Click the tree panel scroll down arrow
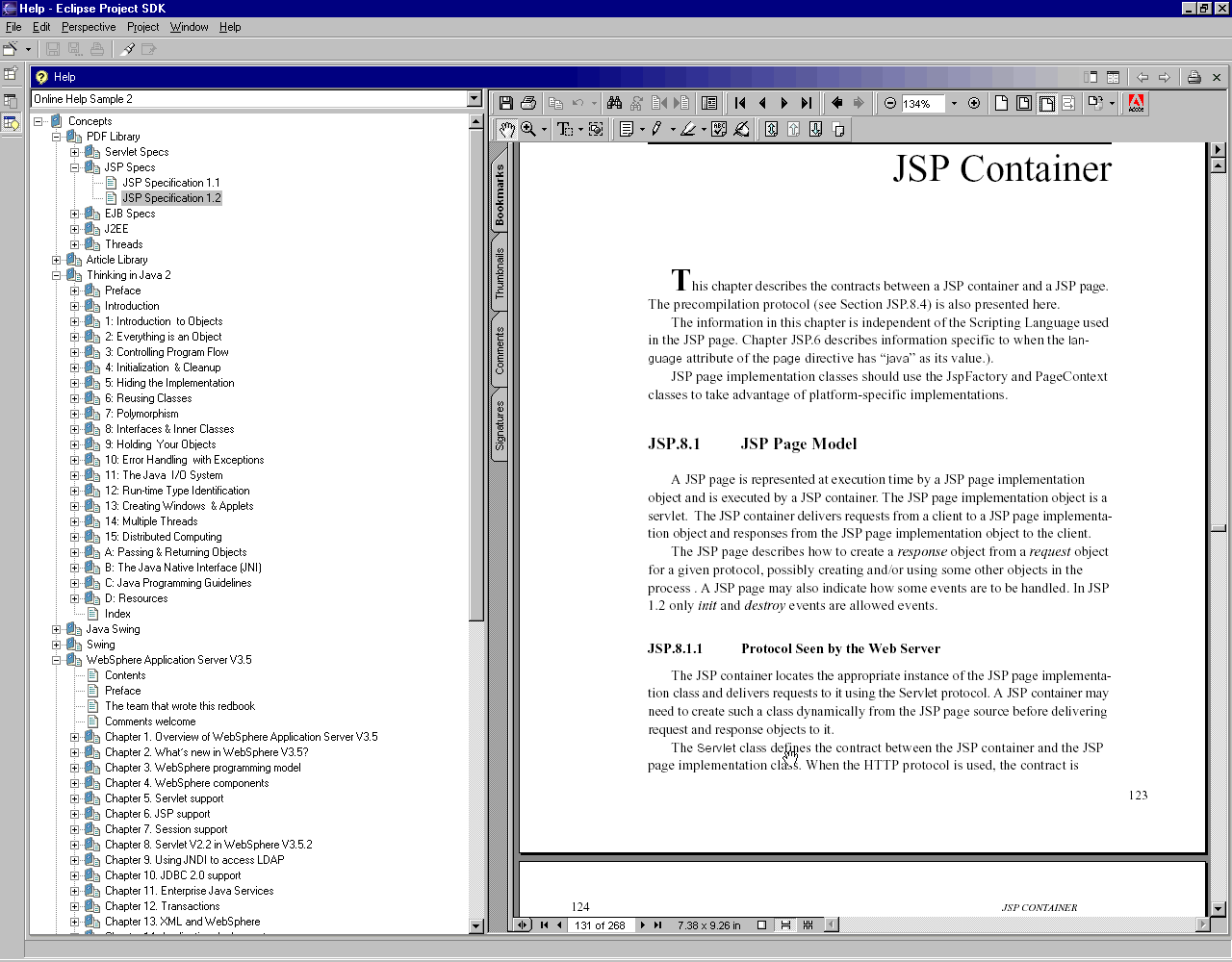The image size is (1232, 962). [x=475, y=925]
